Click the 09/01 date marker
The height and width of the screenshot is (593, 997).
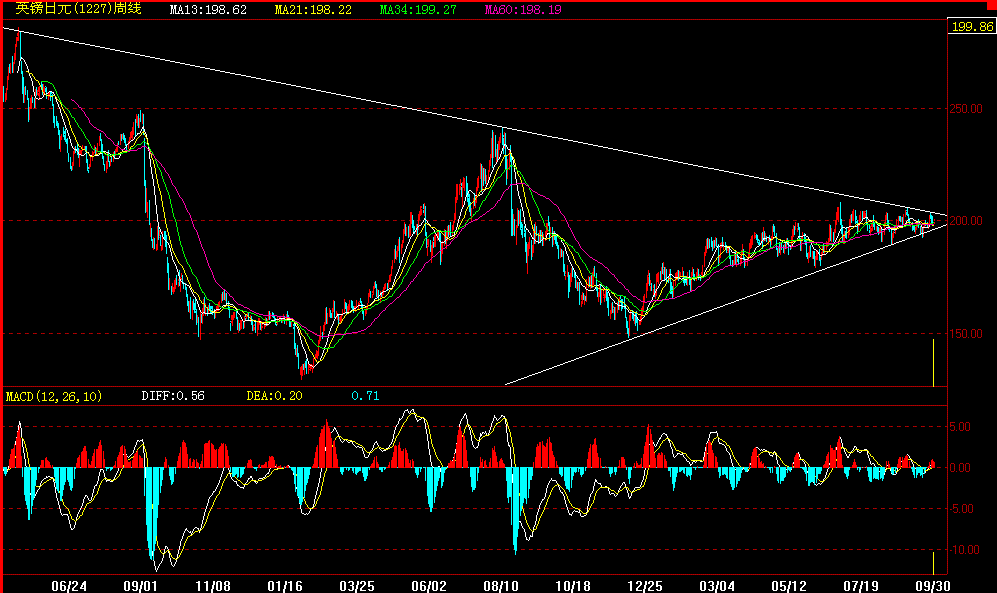point(141,585)
